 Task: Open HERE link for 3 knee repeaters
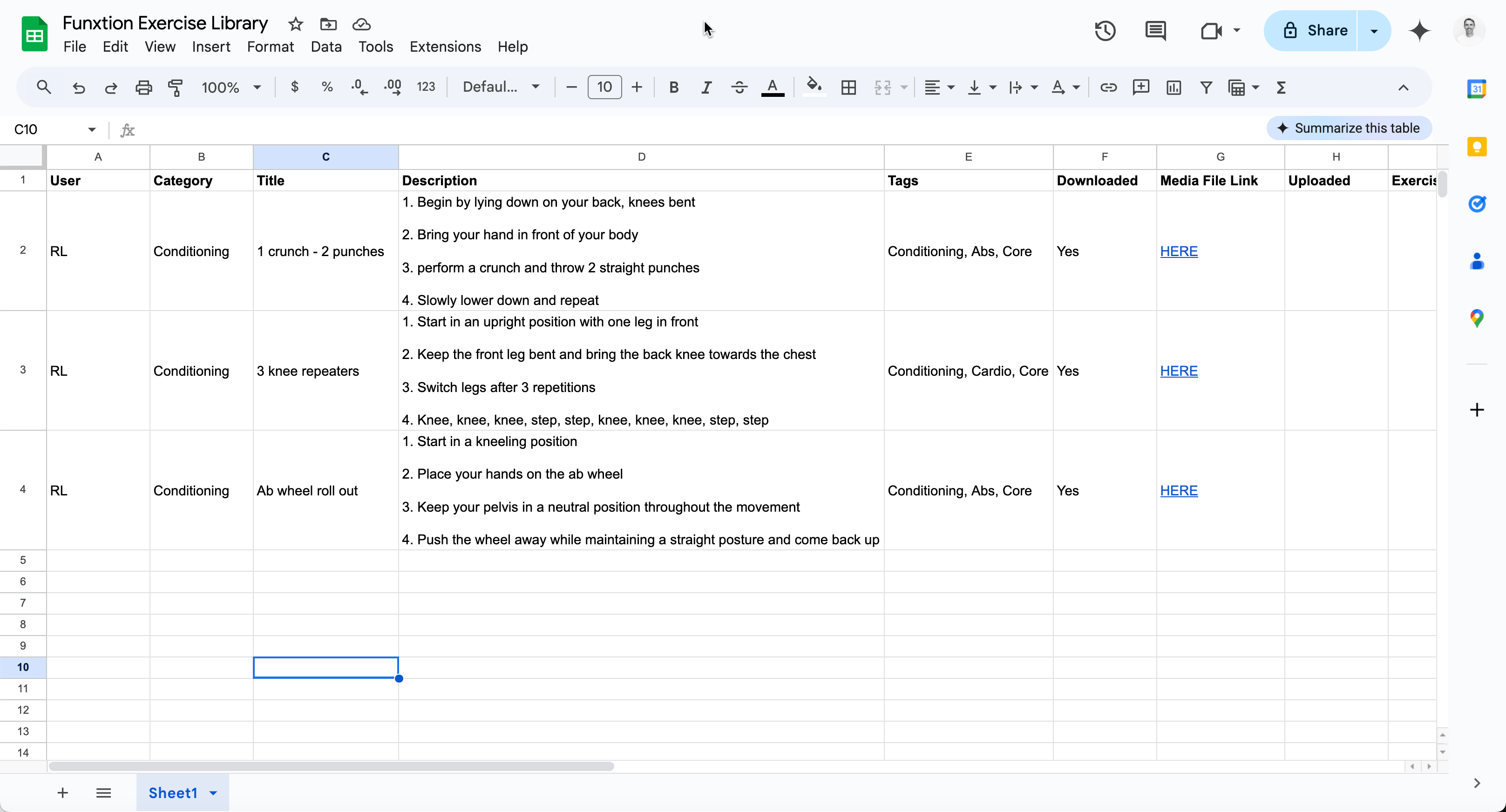point(1179,371)
